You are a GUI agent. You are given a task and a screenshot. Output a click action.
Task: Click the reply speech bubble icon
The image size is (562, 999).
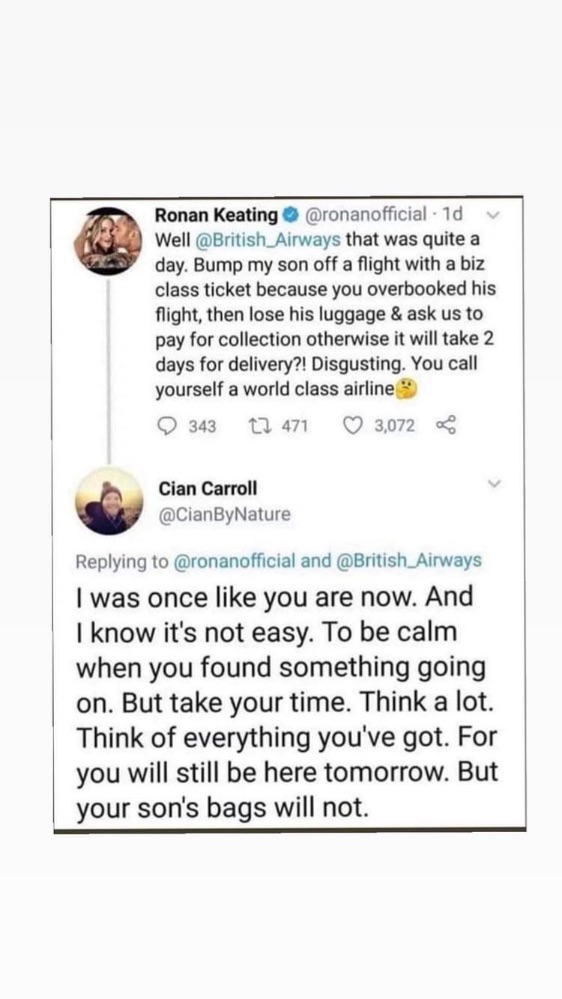tap(166, 426)
